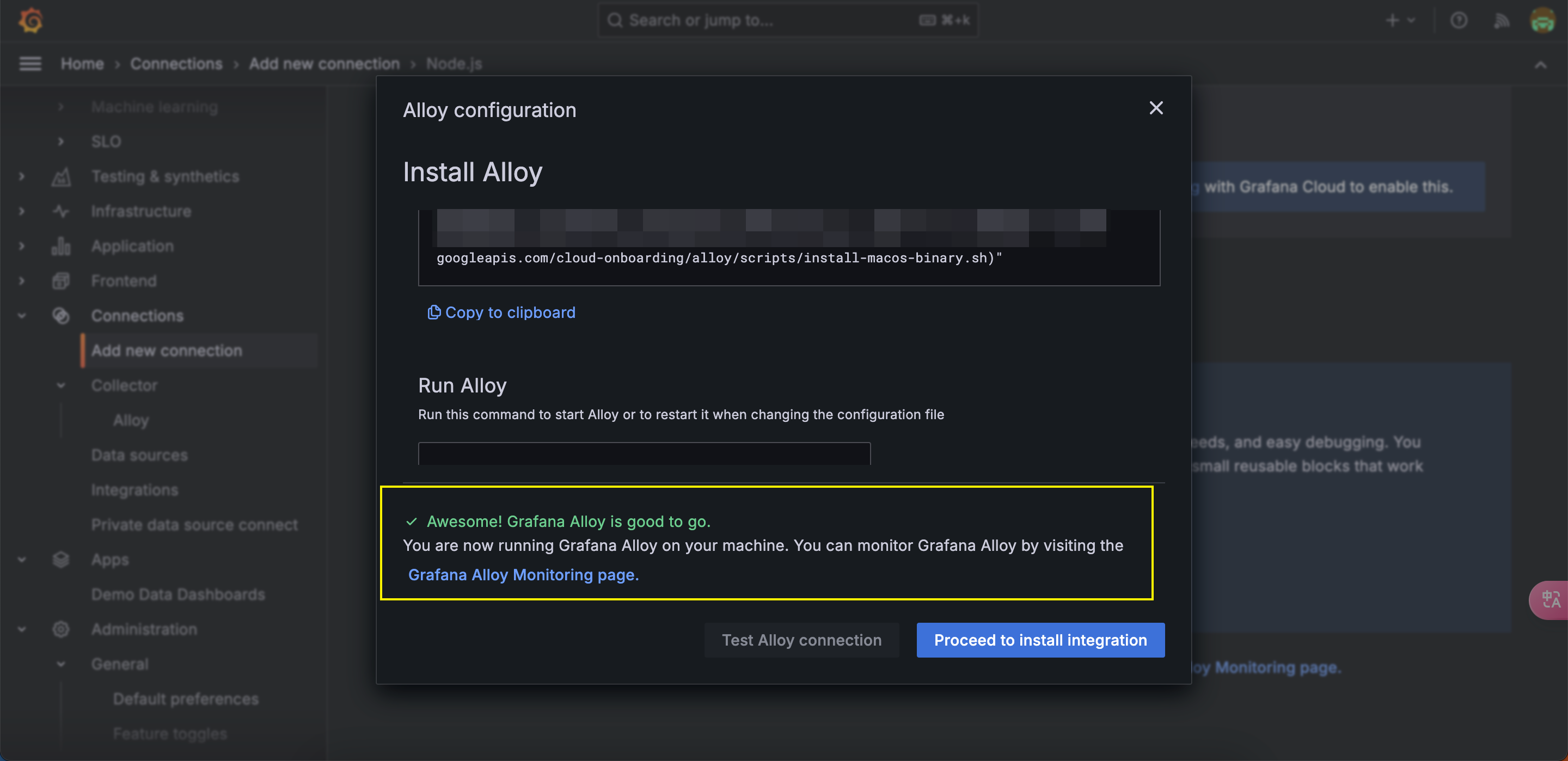Open background Alloy Monitoring page link
The width and height of the screenshot is (1568, 761).
click(x=1266, y=668)
